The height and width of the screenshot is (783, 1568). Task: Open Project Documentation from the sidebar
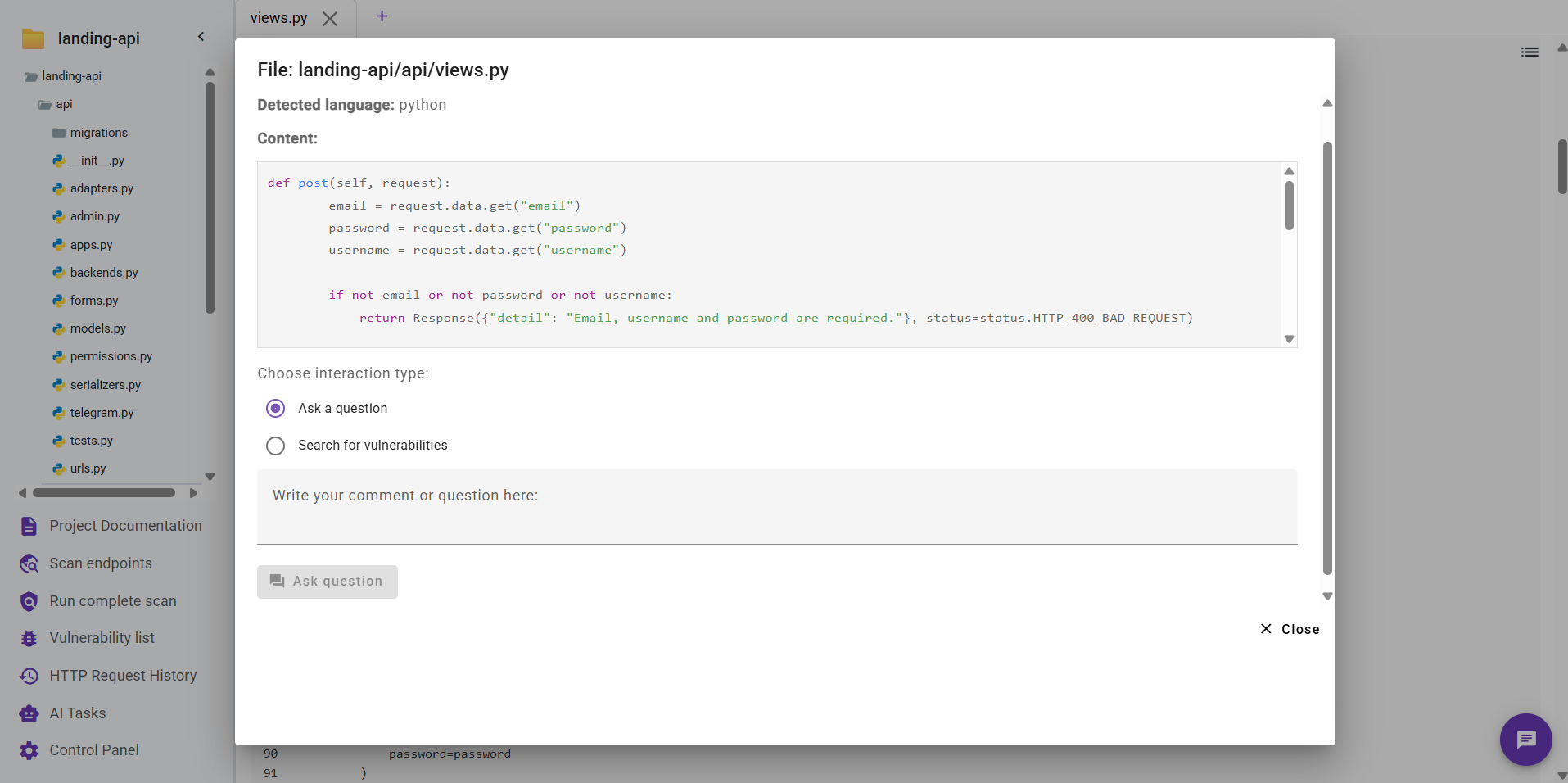click(124, 525)
